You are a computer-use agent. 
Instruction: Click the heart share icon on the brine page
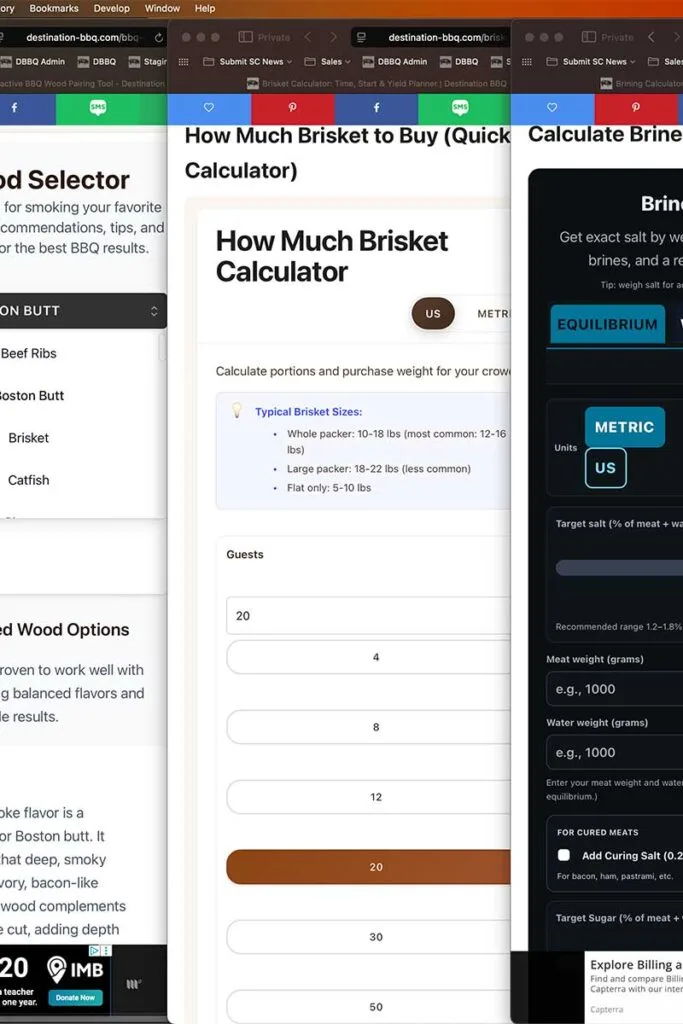(552, 105)
